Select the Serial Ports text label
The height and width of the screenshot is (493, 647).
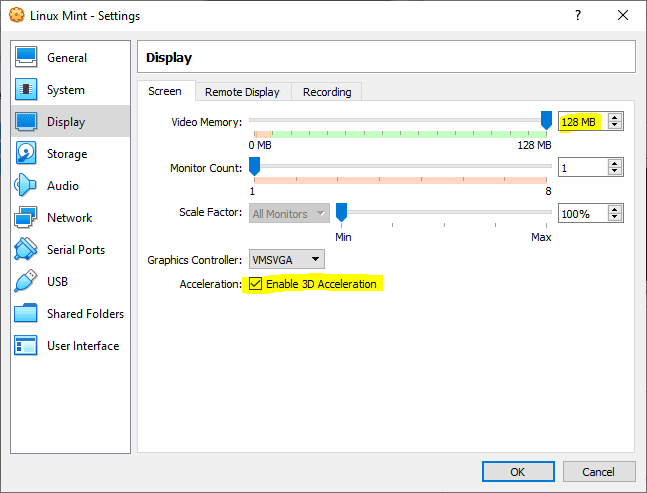(x=76, y=250)
